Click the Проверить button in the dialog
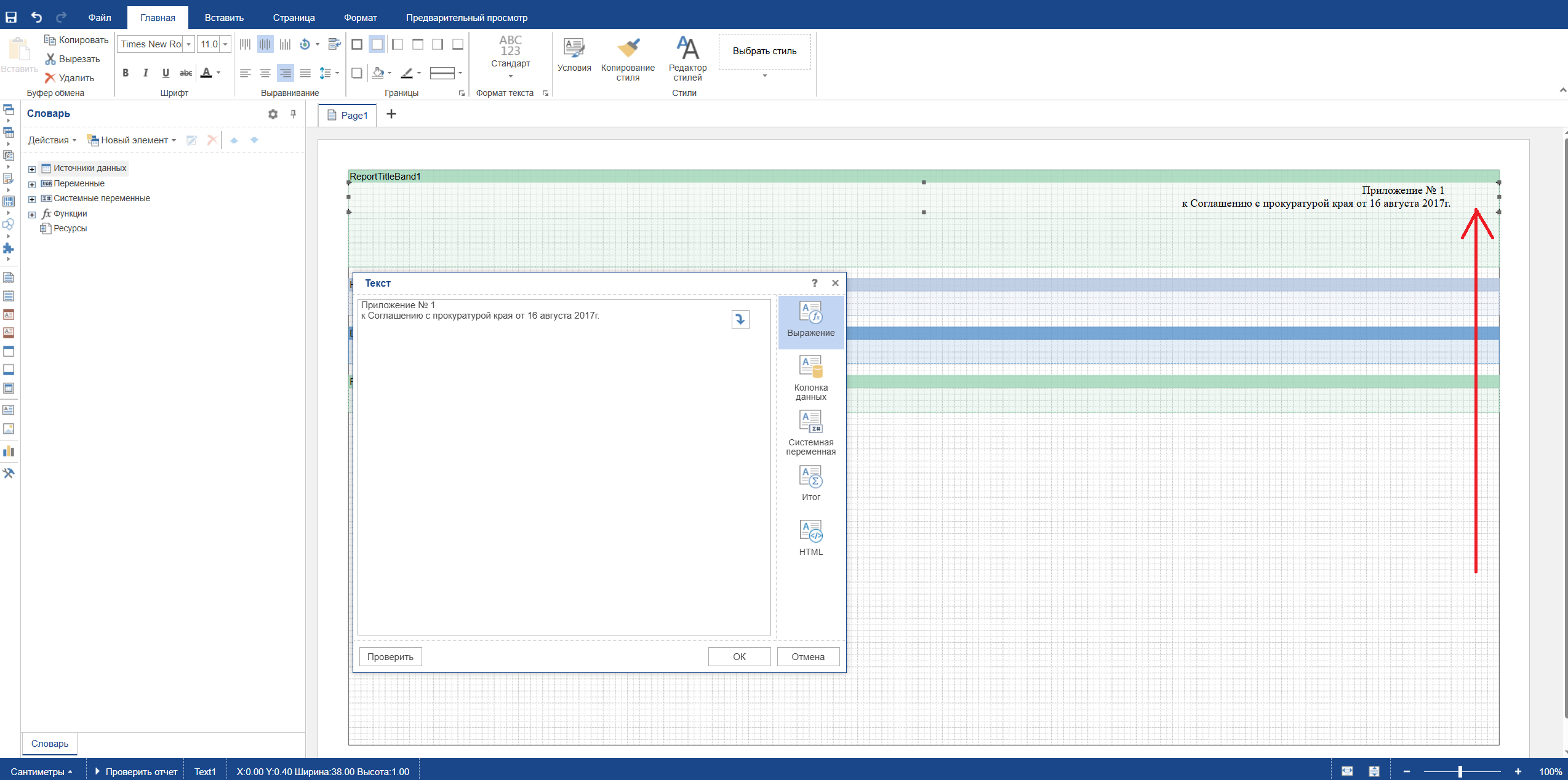 coord(390,656)
